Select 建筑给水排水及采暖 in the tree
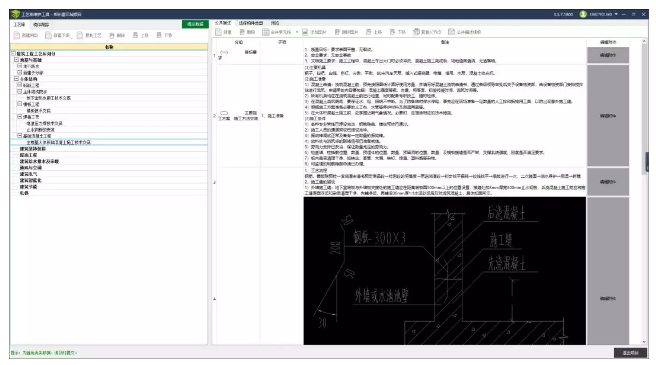 click(39, 161)
